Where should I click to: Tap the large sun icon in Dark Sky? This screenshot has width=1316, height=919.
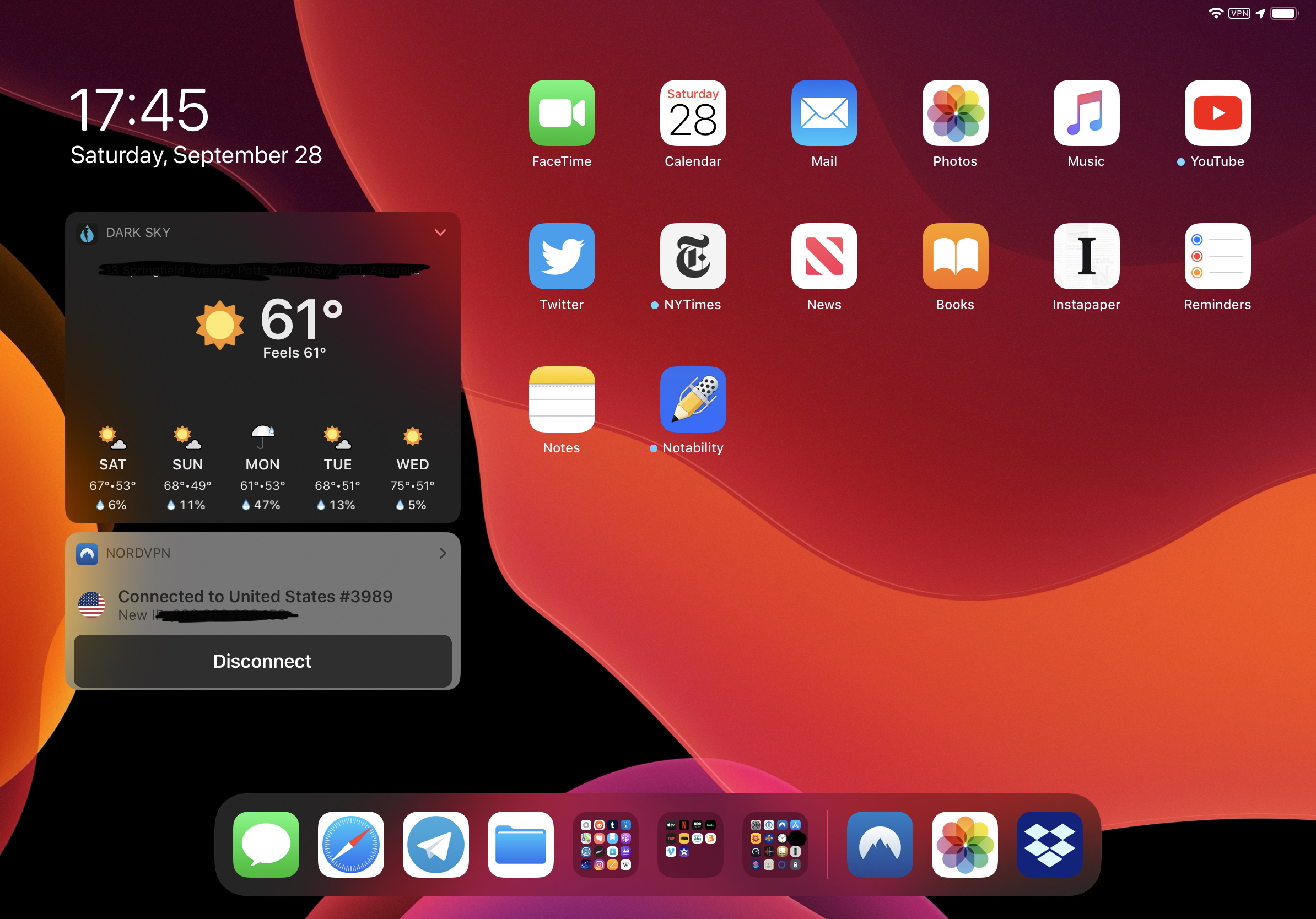click(219, 325)
